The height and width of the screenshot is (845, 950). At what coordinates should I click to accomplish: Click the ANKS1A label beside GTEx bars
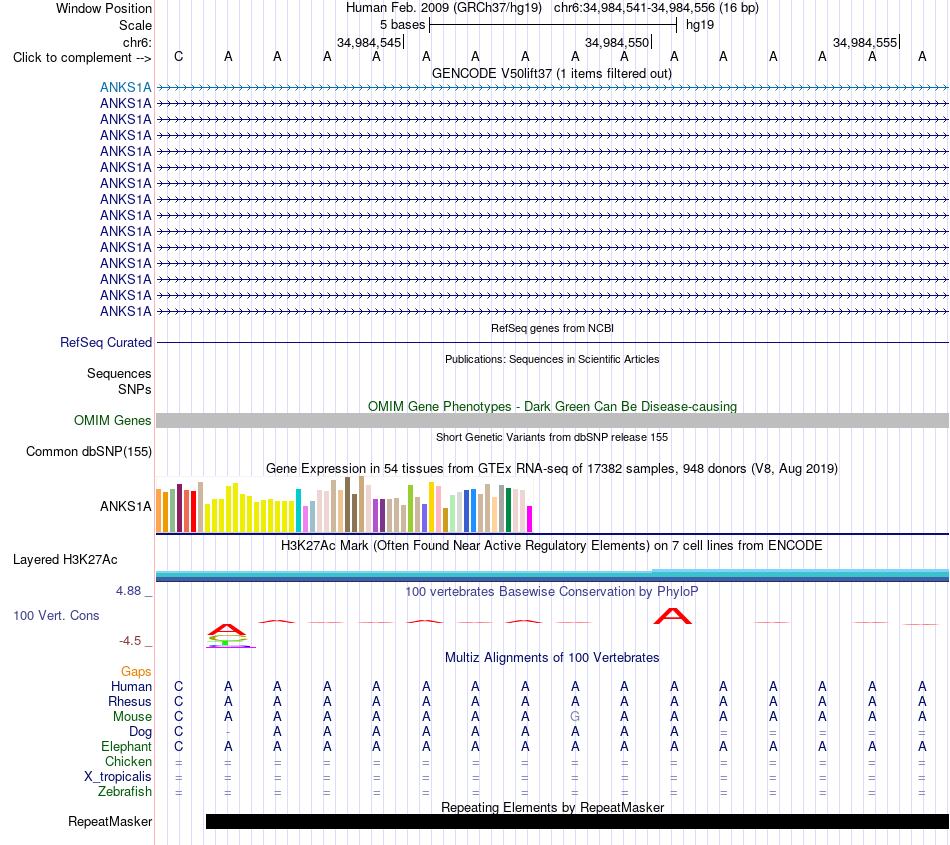[x=125, y=506]
